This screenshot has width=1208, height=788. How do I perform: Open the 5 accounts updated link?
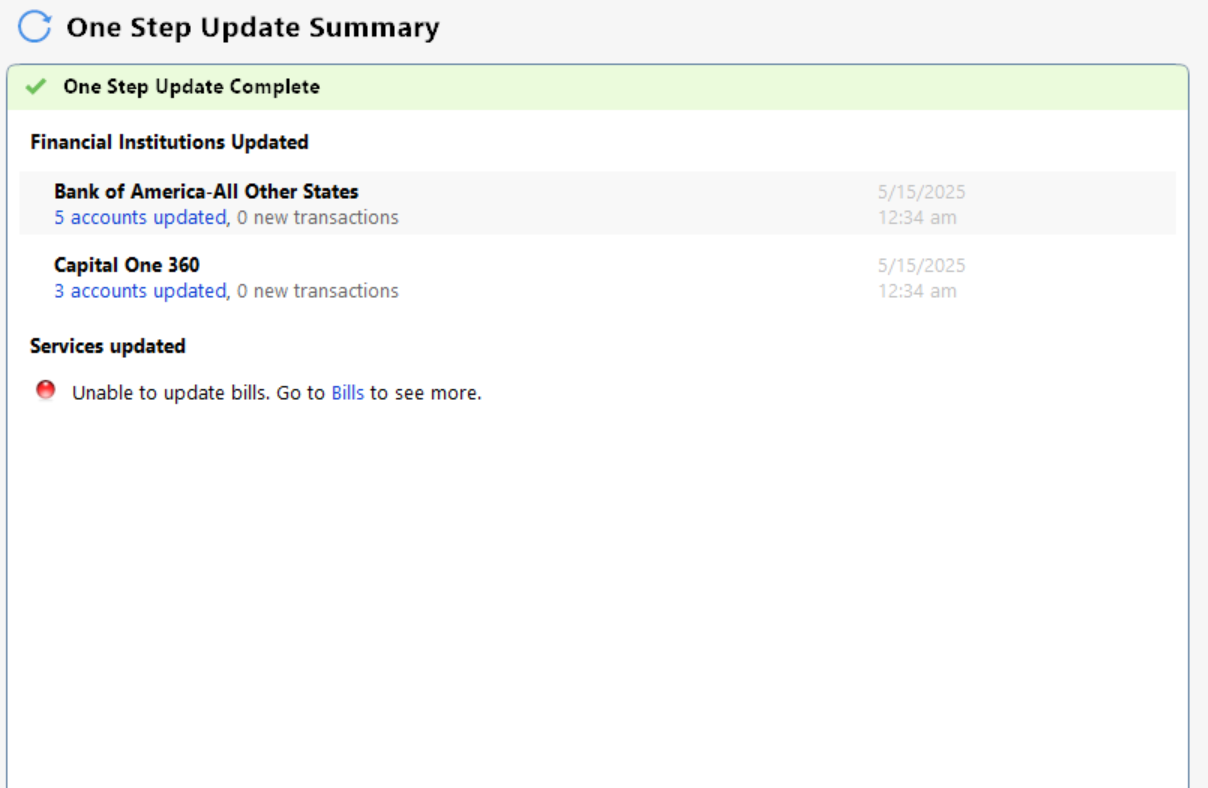point(140,217)
